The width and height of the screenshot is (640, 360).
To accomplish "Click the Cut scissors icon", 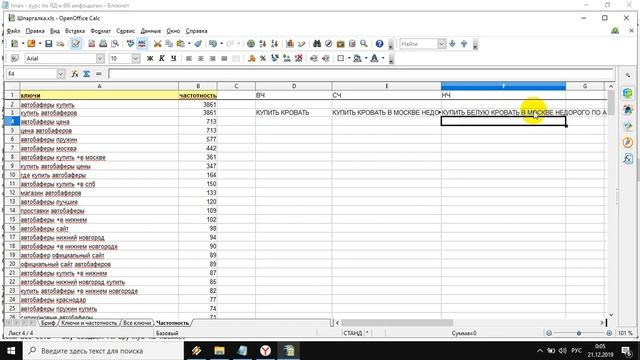I will click(x=157, y=44).
